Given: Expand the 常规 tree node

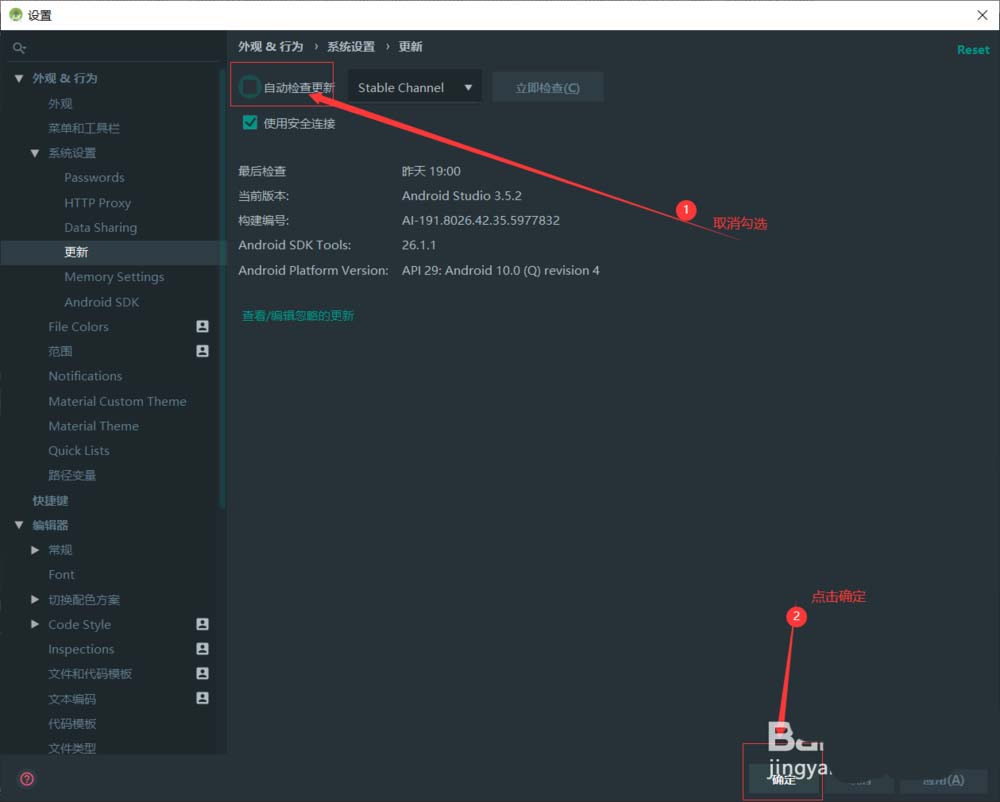Looking at the screenshot, I should 35,550.
